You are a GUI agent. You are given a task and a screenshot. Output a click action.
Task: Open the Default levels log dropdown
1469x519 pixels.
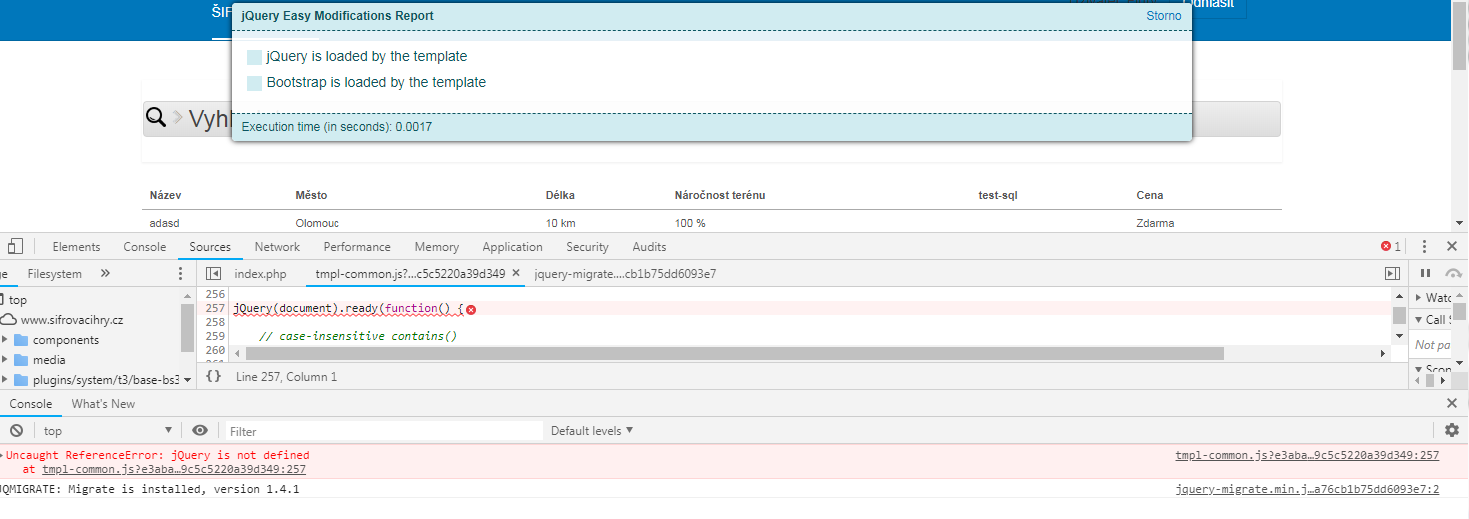(592, 431)
